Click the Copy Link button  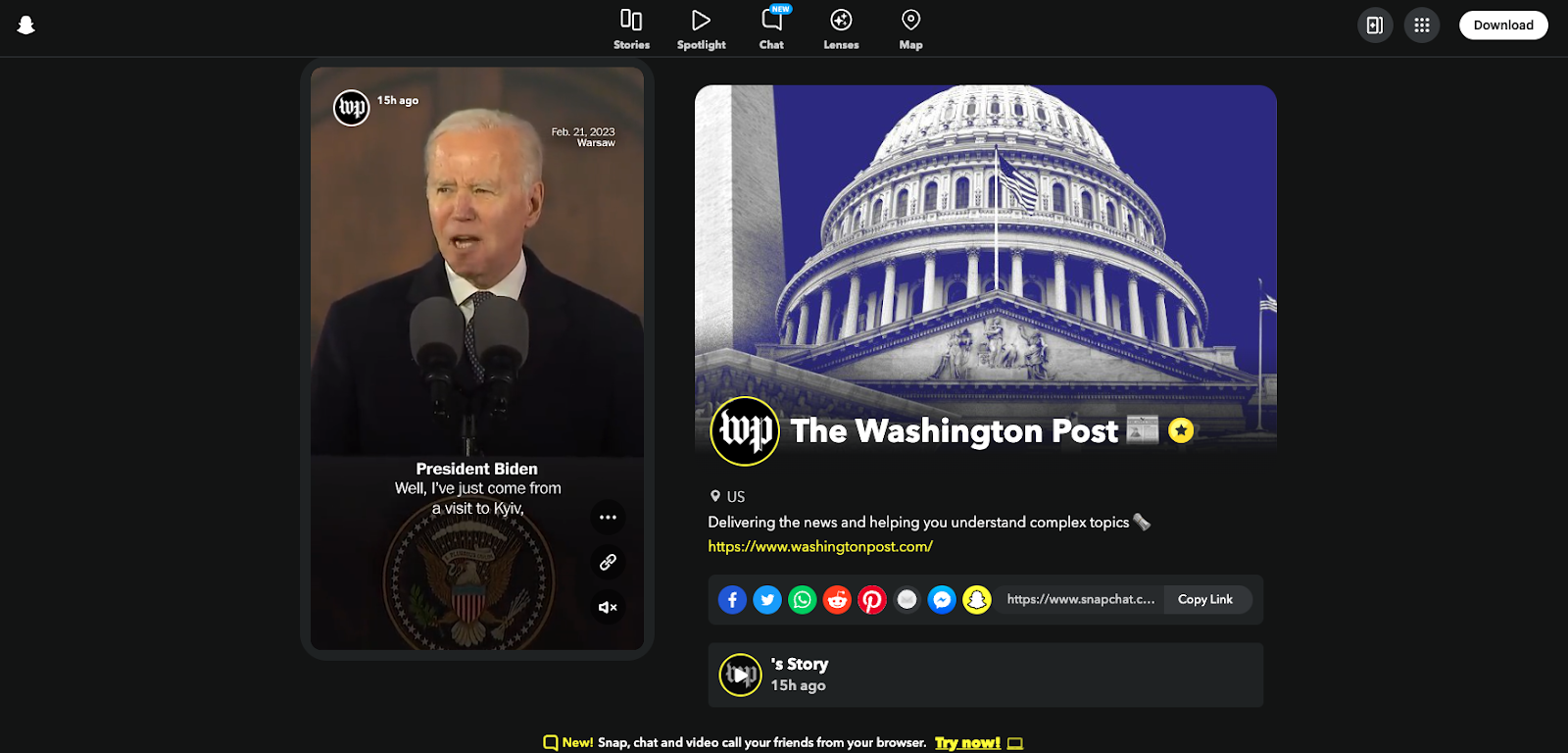(1205, 599)
